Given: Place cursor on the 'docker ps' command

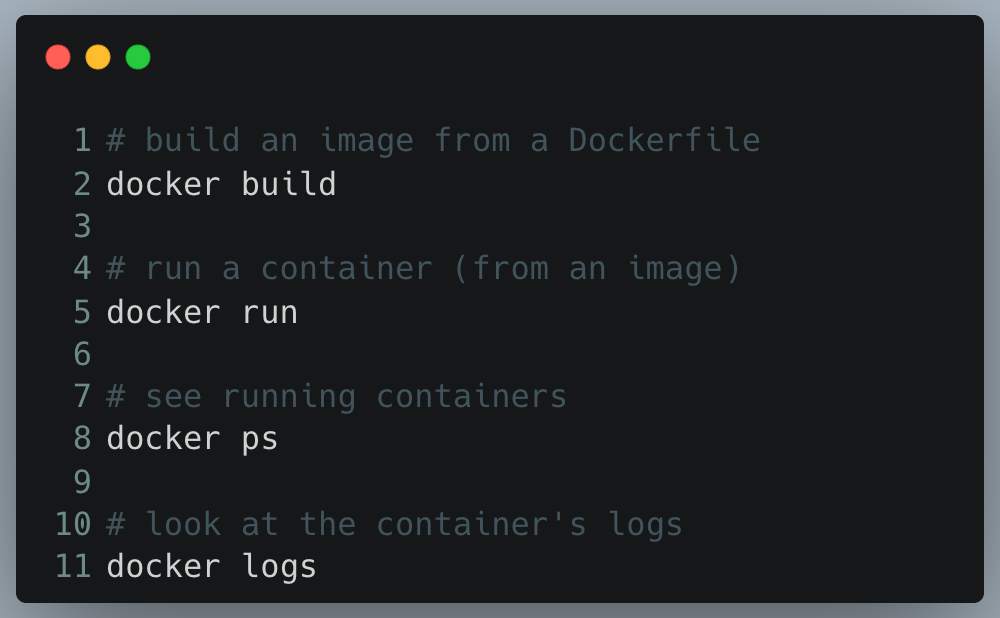Looking at the screenshot, I should (192, 439).
